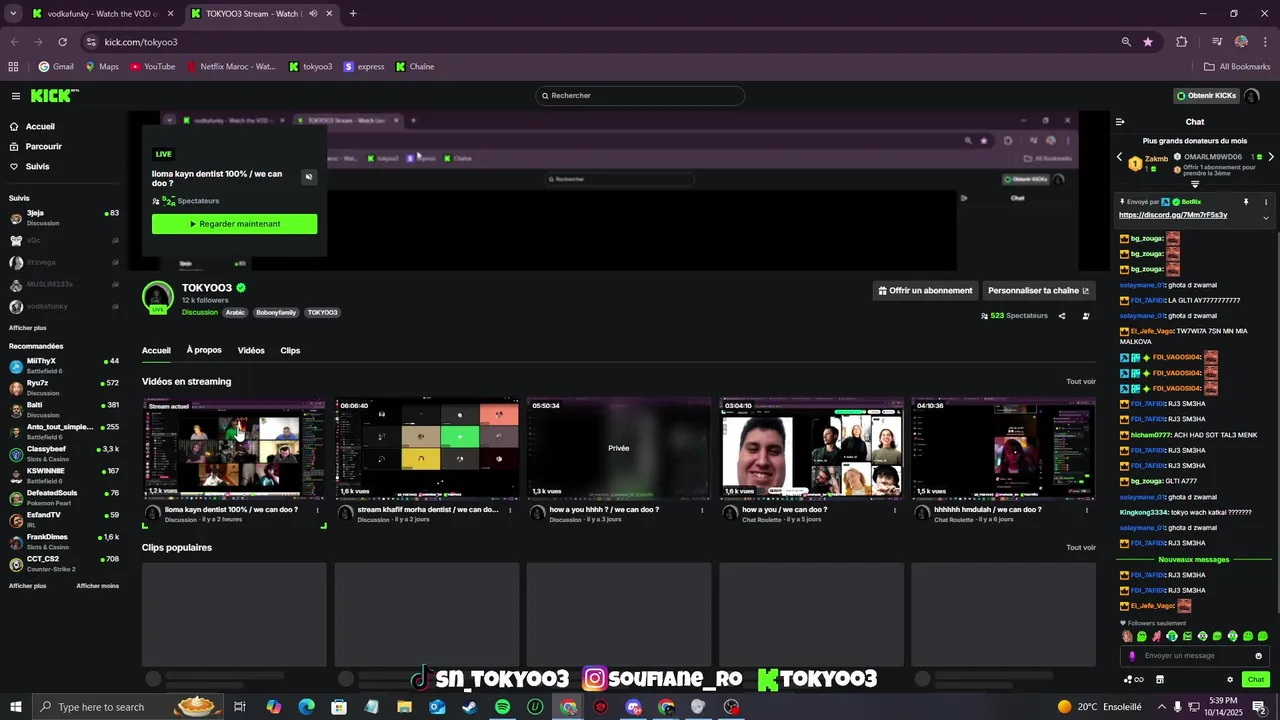Click 'Offrir un abonnement' button
This screenshot has width=1280, height=720.
coord(925,291)
